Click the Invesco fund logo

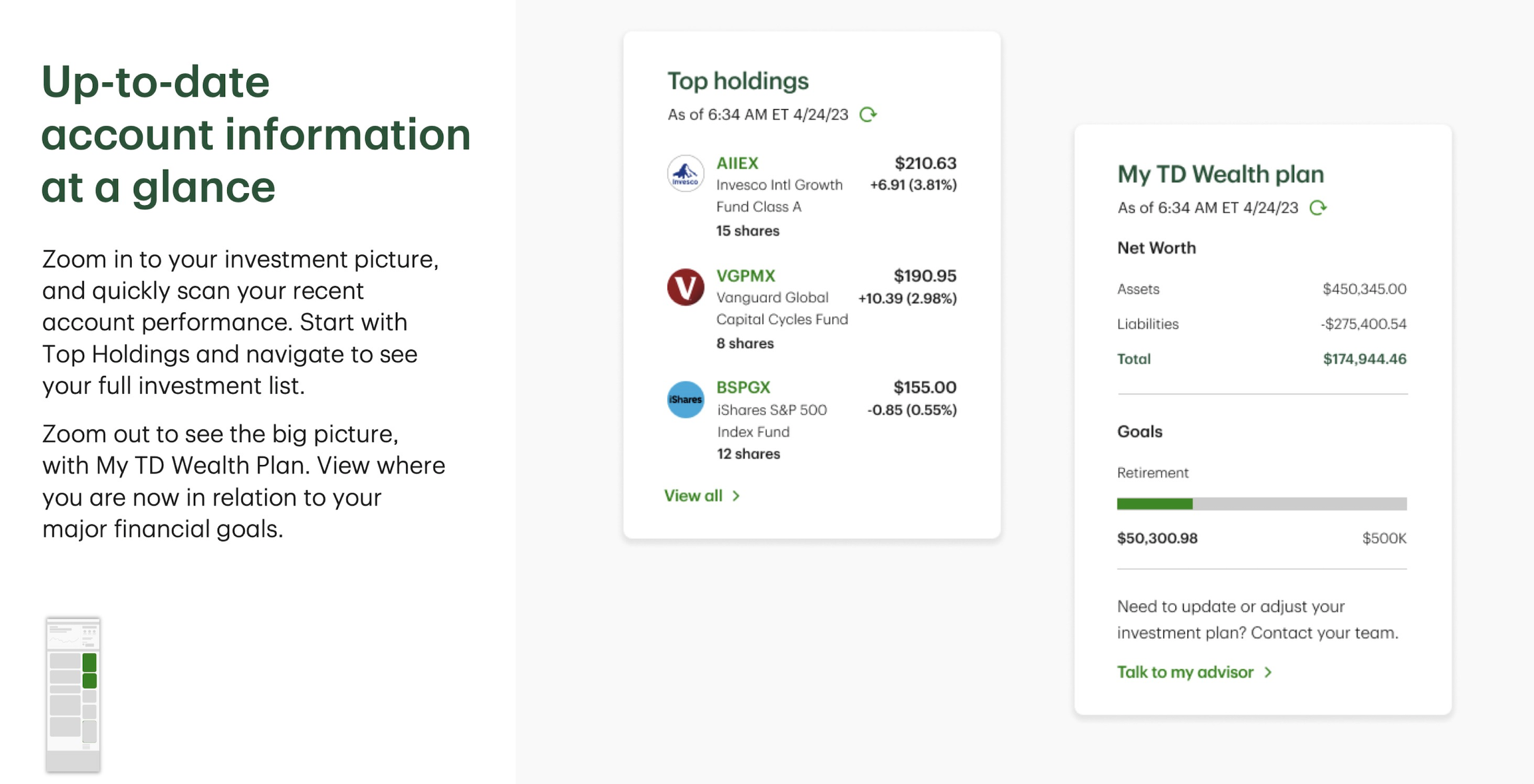coord(685,174)
